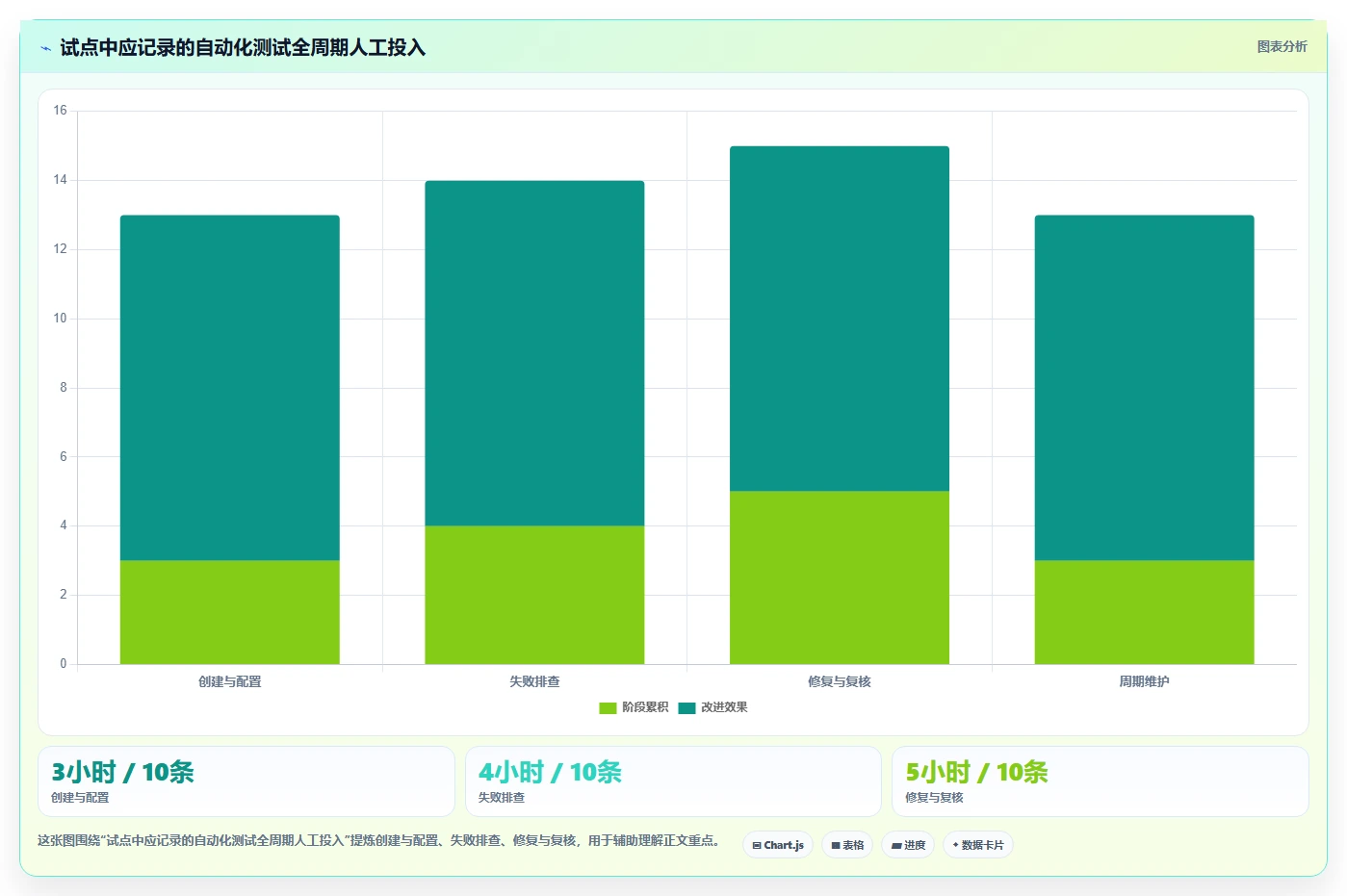Click the y-axis value 14
Screen dimensions: 1347x896
pos(60,180)
